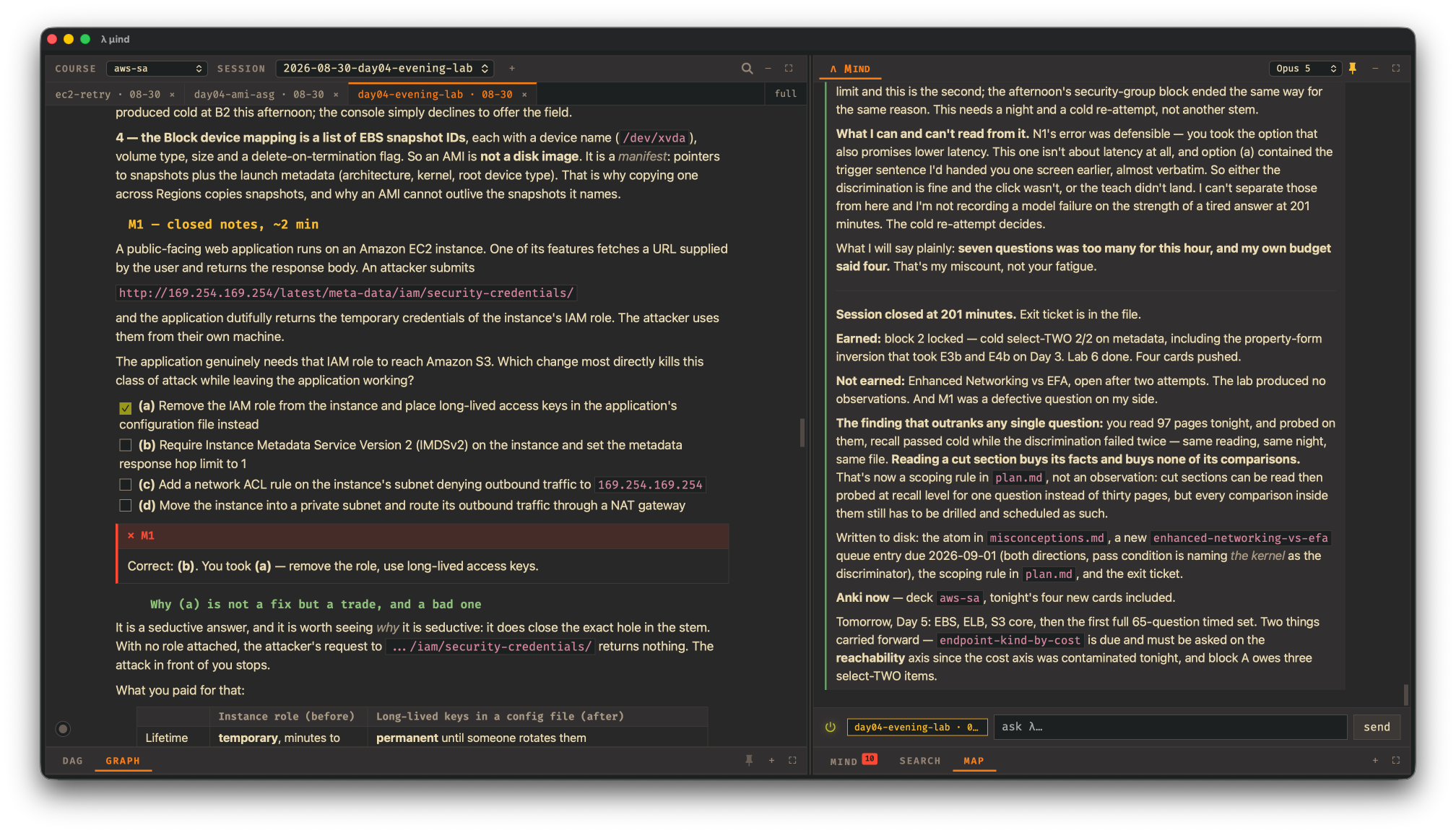Switch to the ec2-retry tab
This screenshot has height=833, width=1456.
point(108,95)
